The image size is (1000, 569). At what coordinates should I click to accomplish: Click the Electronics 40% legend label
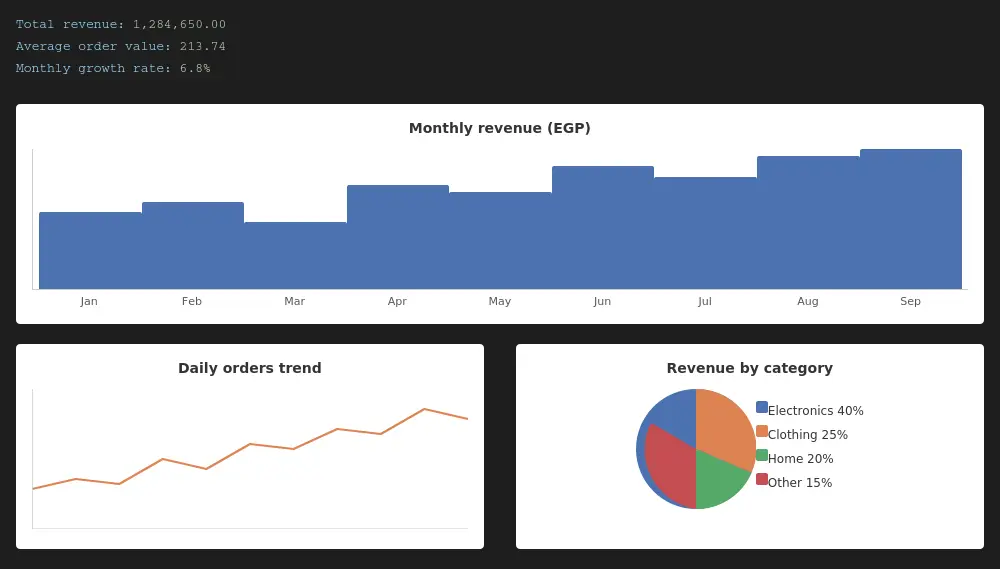coord(816,411)
